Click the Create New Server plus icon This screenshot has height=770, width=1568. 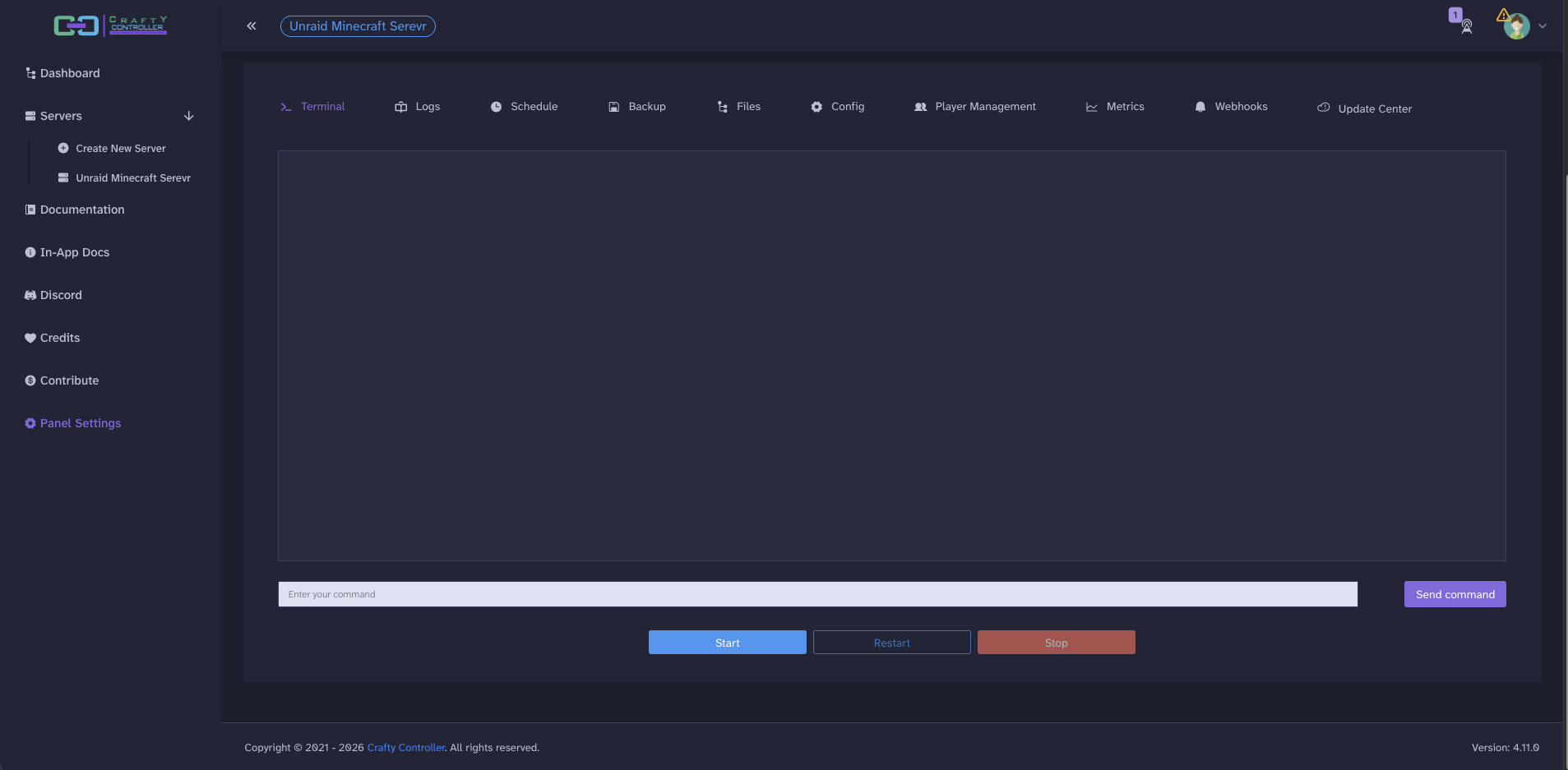(x=63, y=149)
